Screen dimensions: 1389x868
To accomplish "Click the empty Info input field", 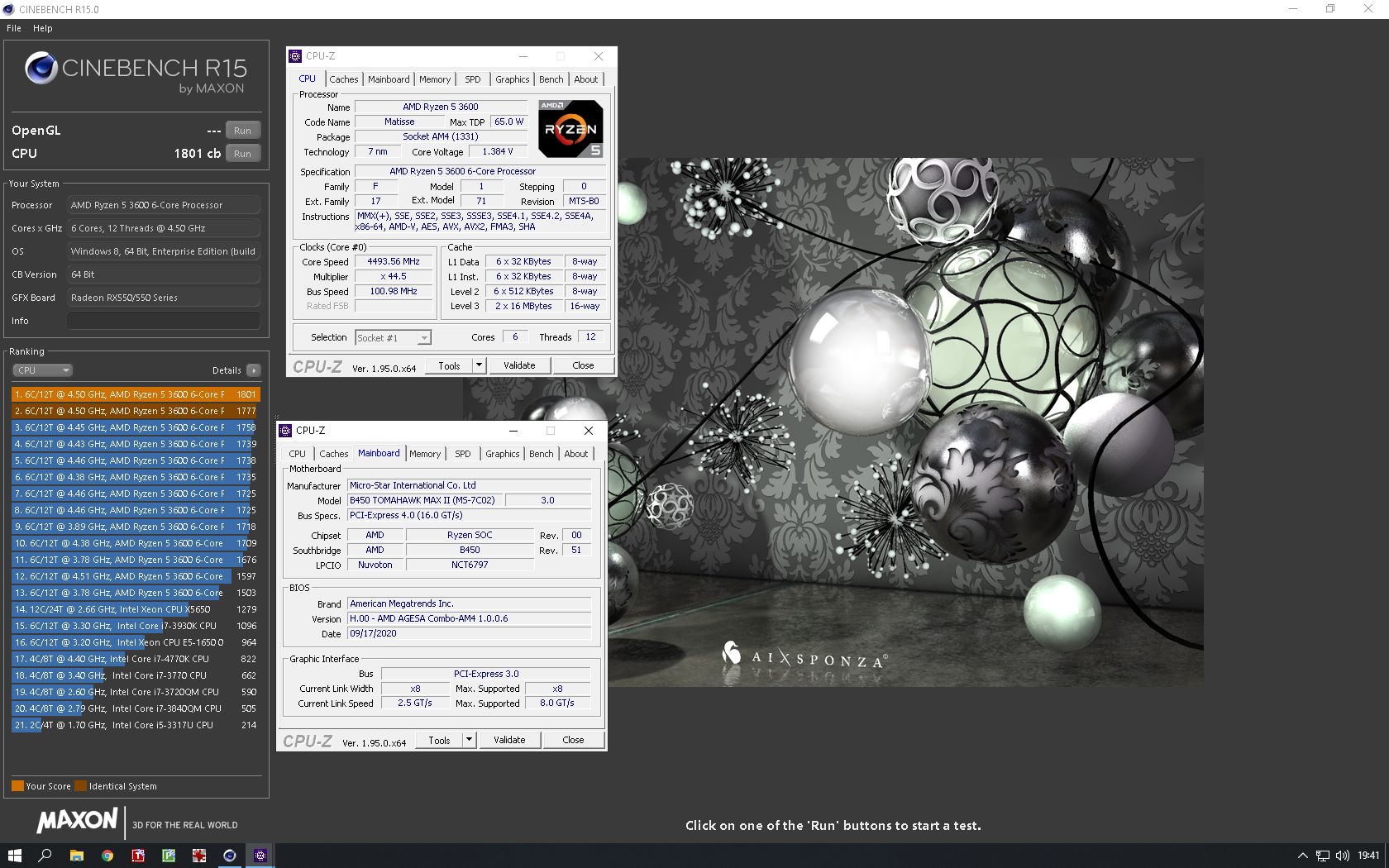I will tap(164, 321).
